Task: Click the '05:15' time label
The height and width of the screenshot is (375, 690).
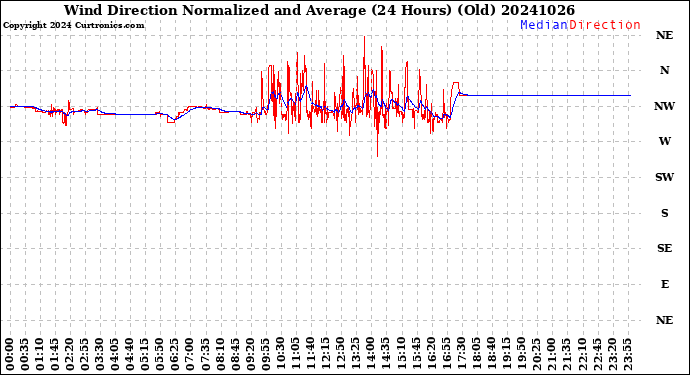Action: (x=146, y=354)
